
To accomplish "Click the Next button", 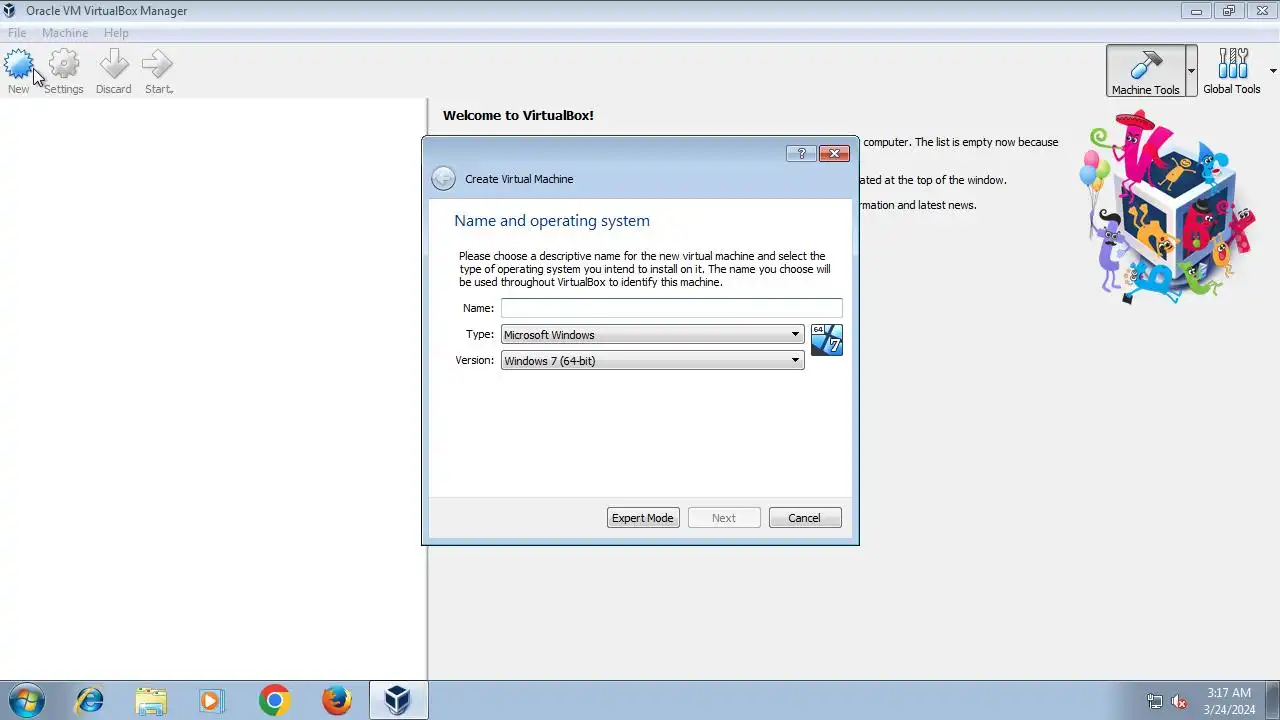I will 724,518.
